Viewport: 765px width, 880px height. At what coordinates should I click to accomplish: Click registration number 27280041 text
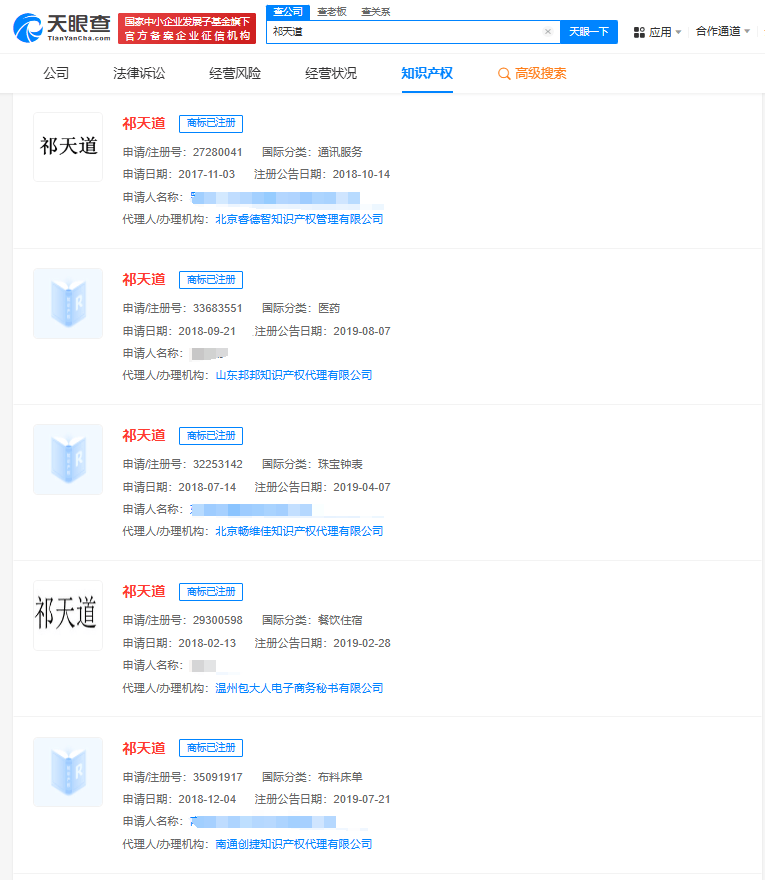tap(218, 153)
